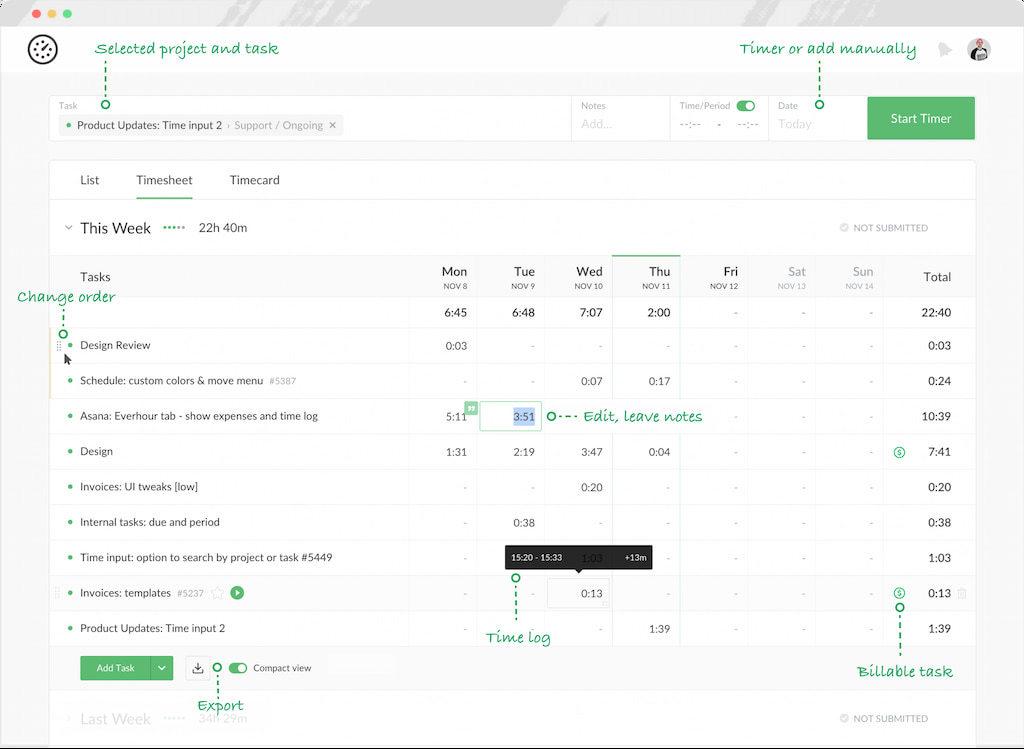Click the export download icon
This screenshot has height=749, width=1024.
[197, 667]
